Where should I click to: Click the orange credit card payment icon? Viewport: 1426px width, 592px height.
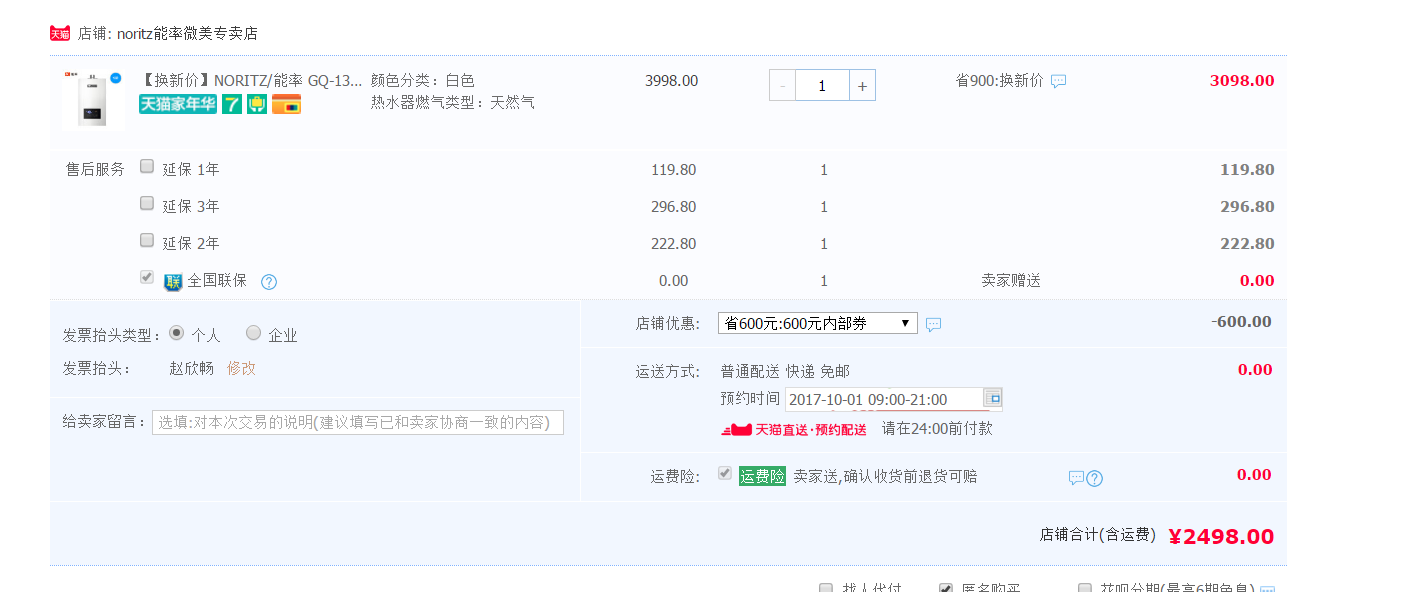coord(286,104)
